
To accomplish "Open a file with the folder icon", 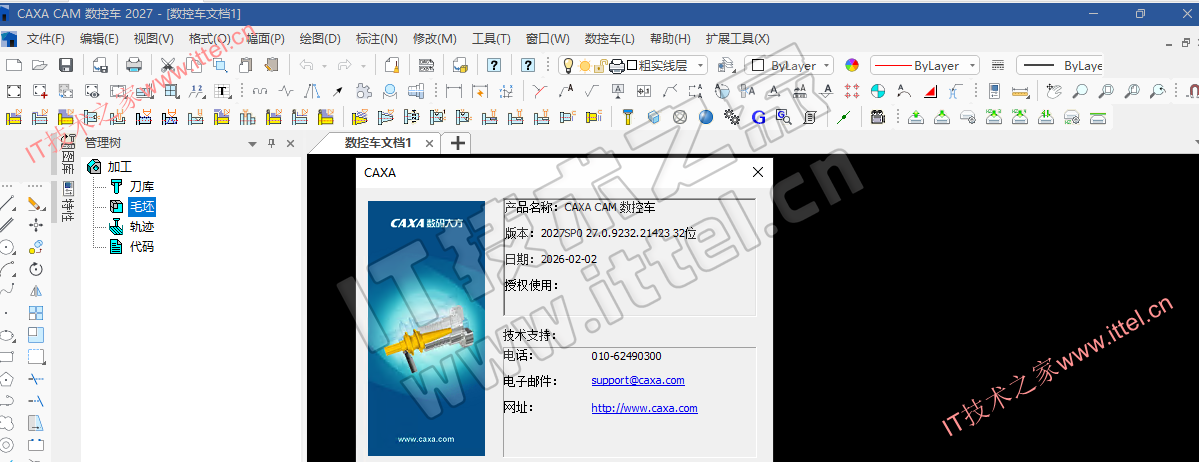I will (40, 66).
